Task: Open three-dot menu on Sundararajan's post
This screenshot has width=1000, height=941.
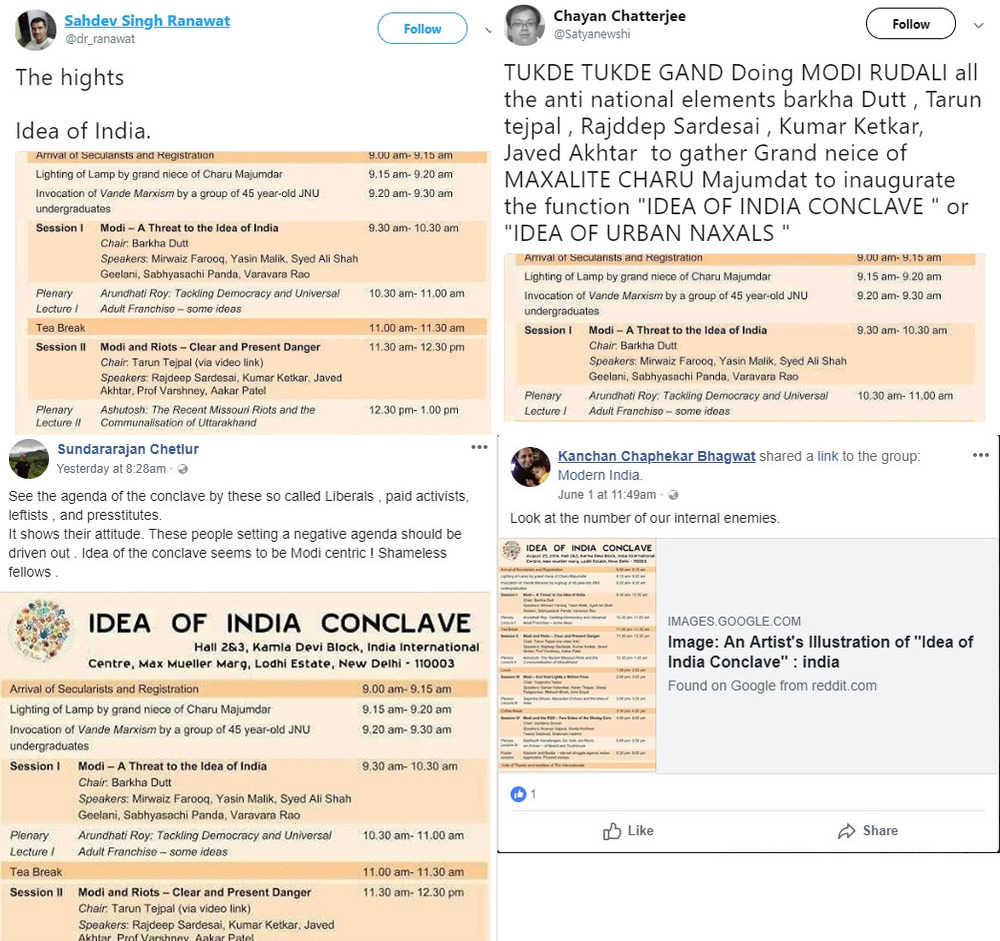Action: (x=480, y=447)
